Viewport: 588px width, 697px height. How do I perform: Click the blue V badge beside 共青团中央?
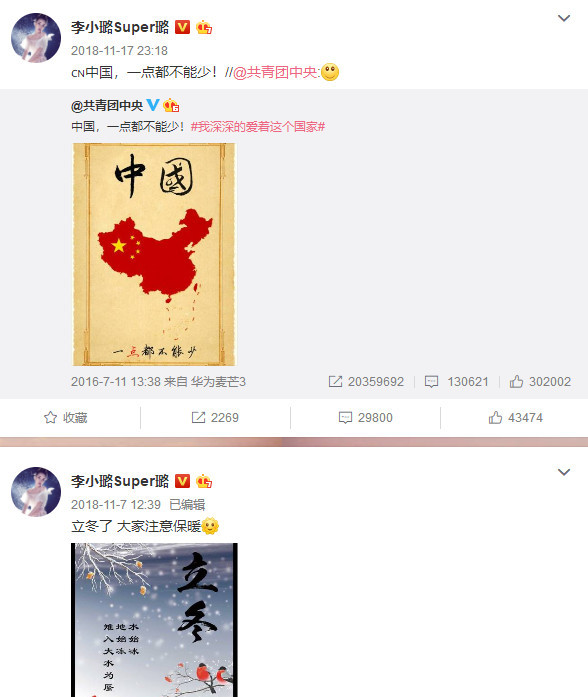153,105
